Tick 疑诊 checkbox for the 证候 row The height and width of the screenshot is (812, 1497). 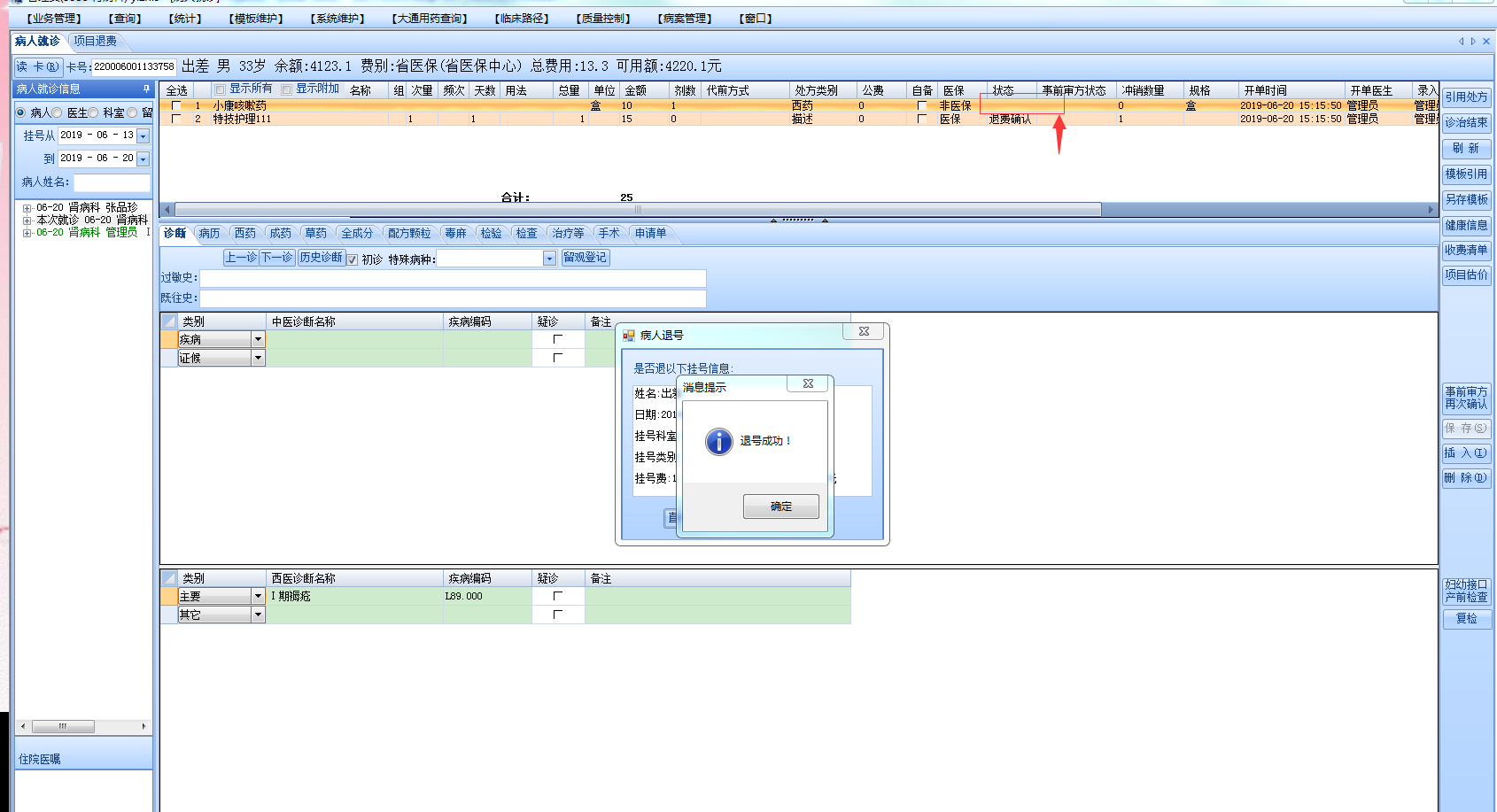point(557,358)
